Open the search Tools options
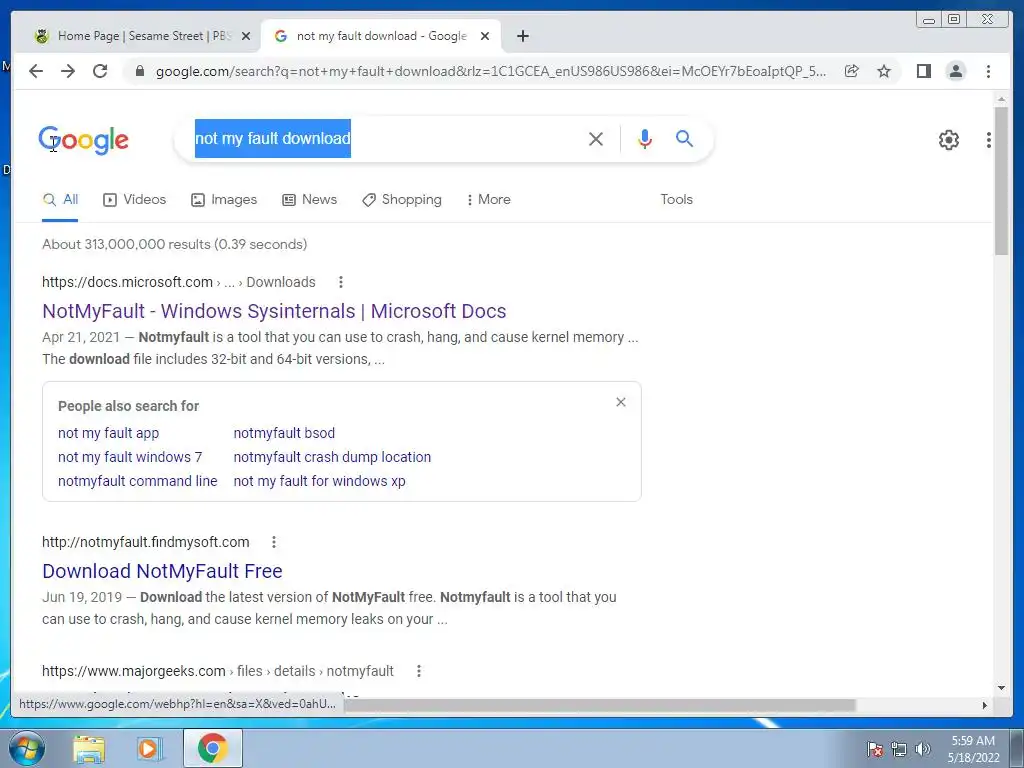The image size is (1024, 768). [x=677, y=200]
